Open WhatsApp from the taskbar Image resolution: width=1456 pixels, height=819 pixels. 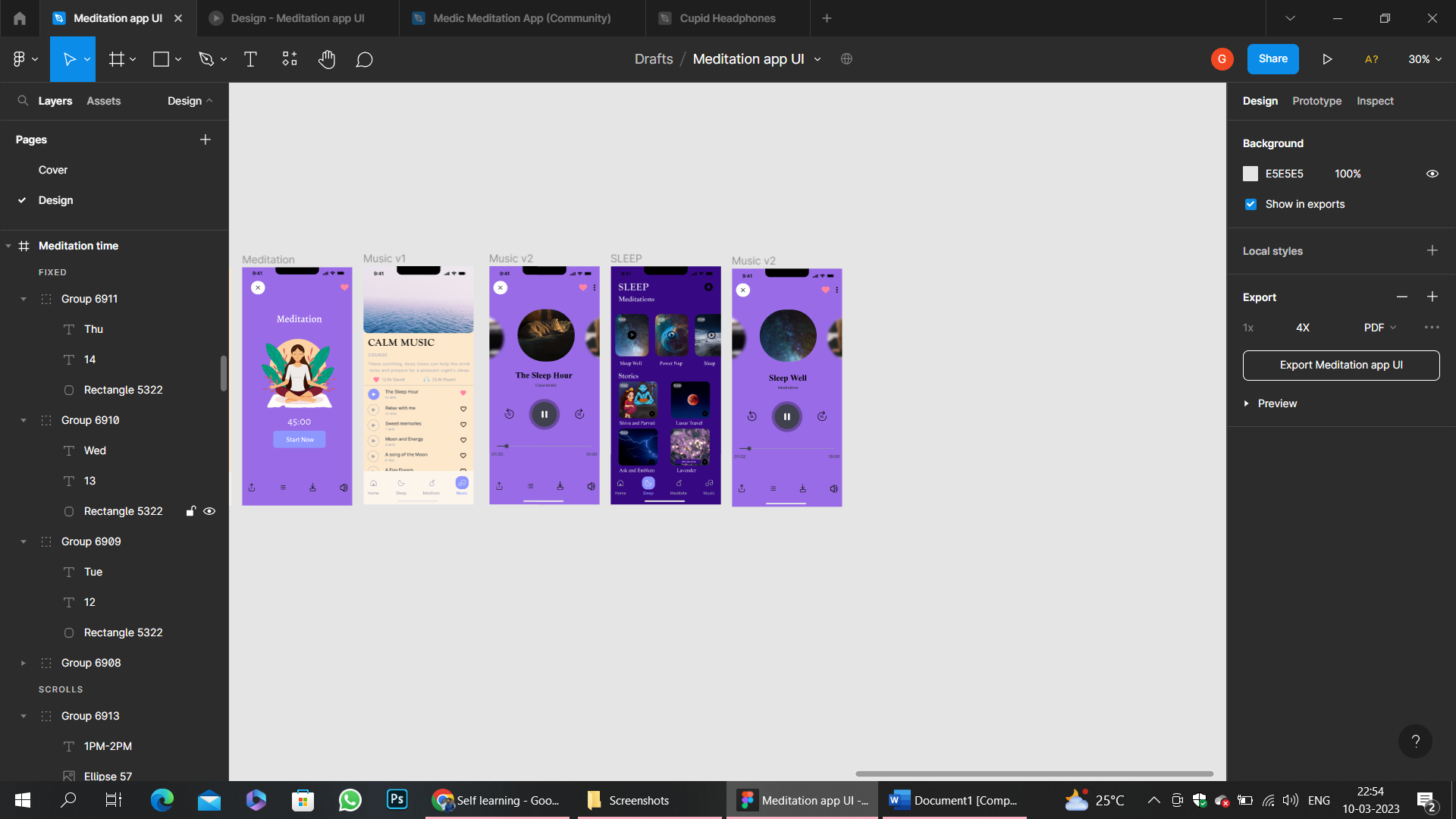click(x=350, y=799)
